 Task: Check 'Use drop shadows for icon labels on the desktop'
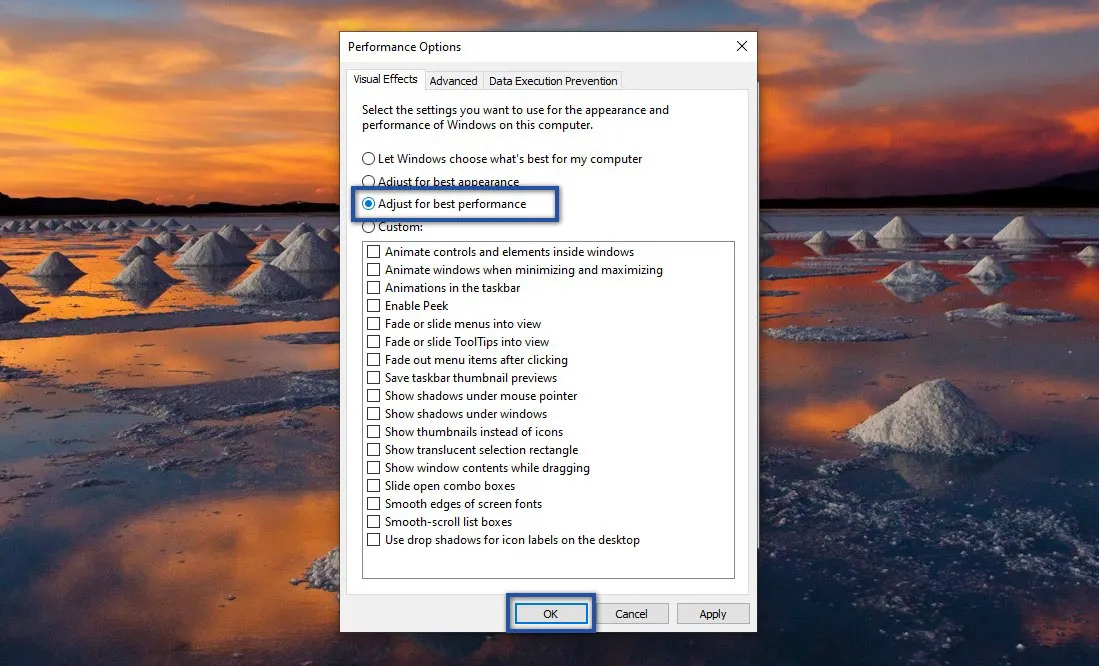tap(375, 539)
